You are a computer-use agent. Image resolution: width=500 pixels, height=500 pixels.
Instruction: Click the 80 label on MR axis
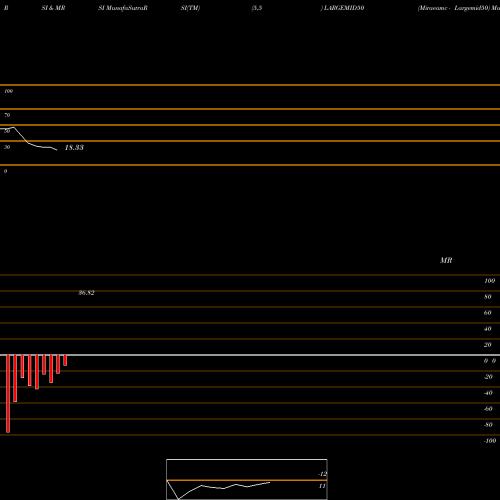tap(488, 297)
